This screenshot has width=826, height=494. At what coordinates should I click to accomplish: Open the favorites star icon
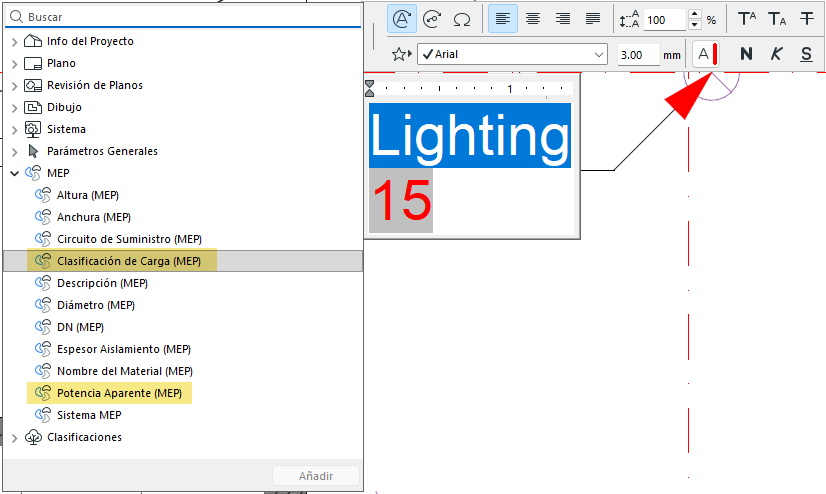(x=401, y=54)
